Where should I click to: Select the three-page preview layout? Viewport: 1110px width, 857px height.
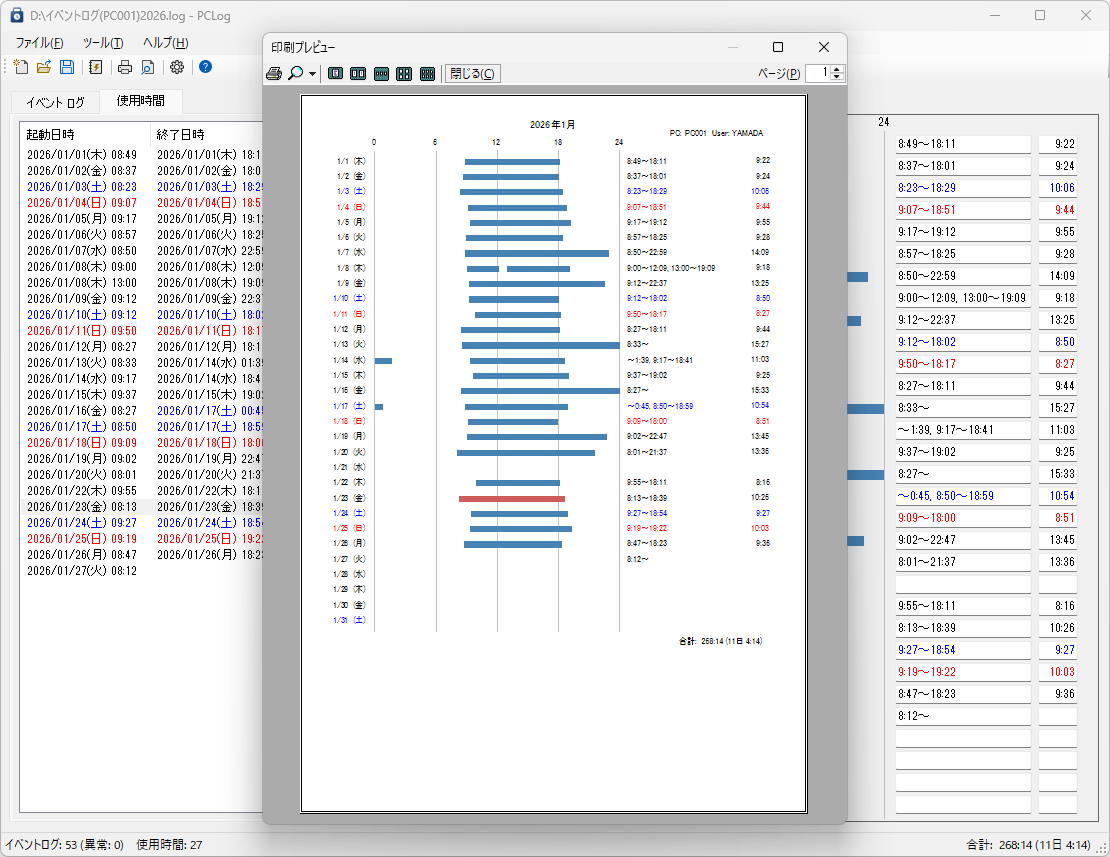coord(381,73)
